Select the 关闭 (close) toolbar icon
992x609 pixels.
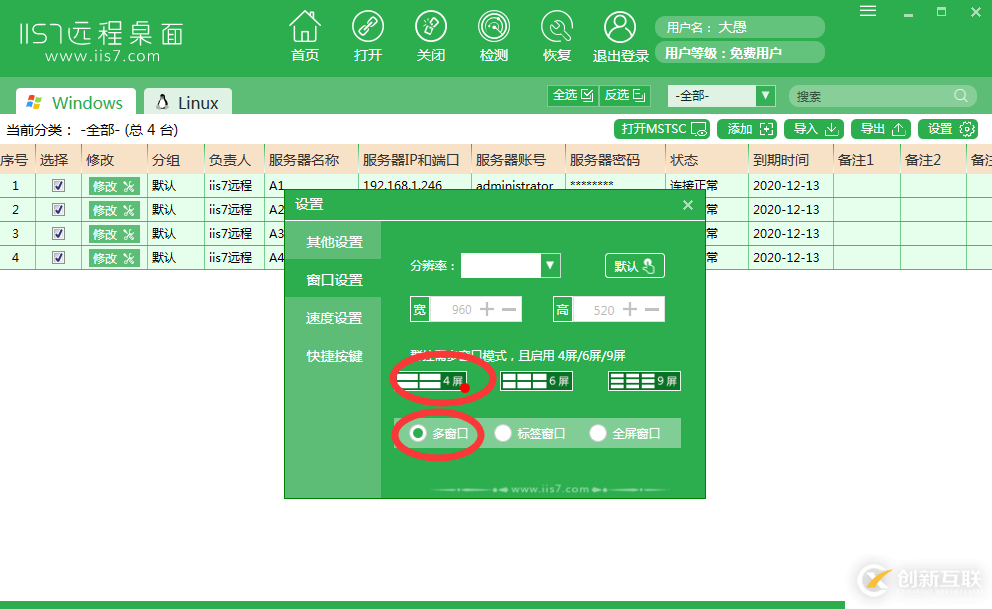click(431, 33)
